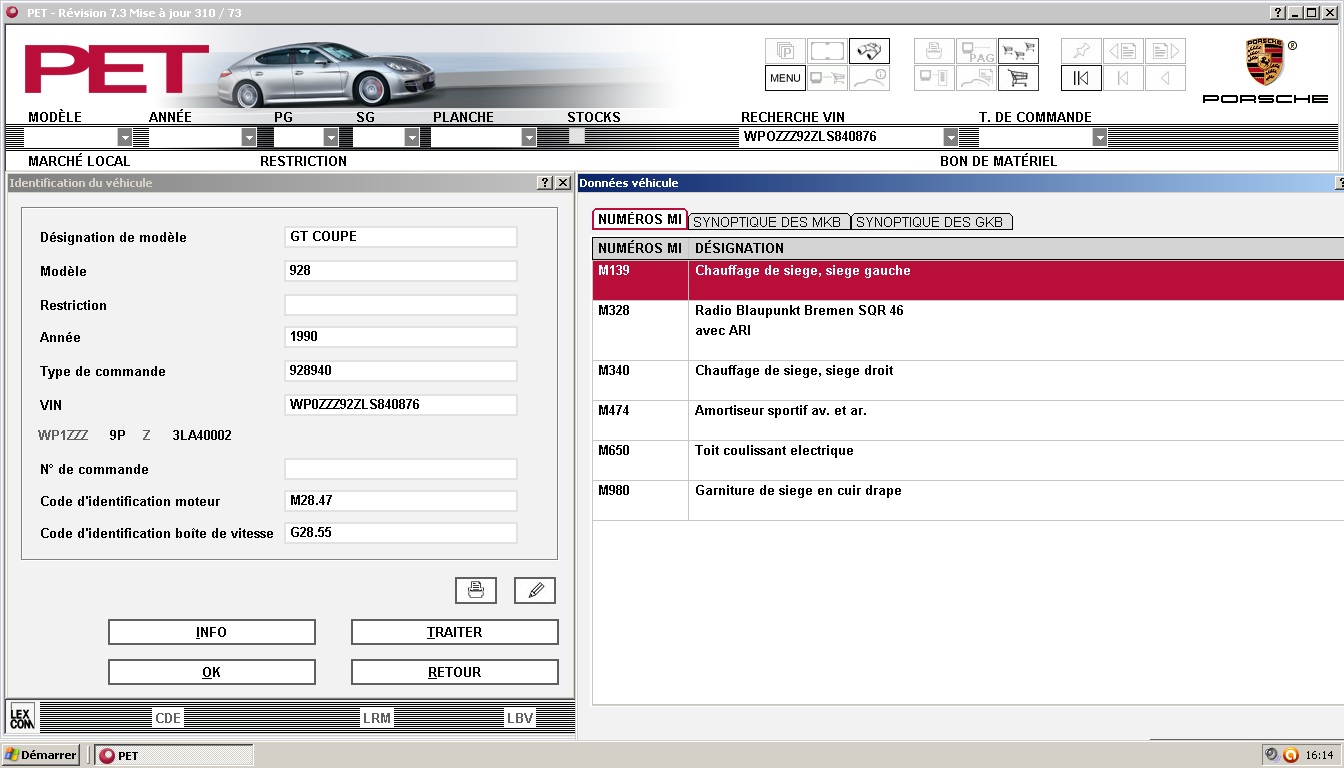The image size is (1344, 768).
Task: Click the monitor-to-cart transfer icon
Action: (x=827, y=78)
